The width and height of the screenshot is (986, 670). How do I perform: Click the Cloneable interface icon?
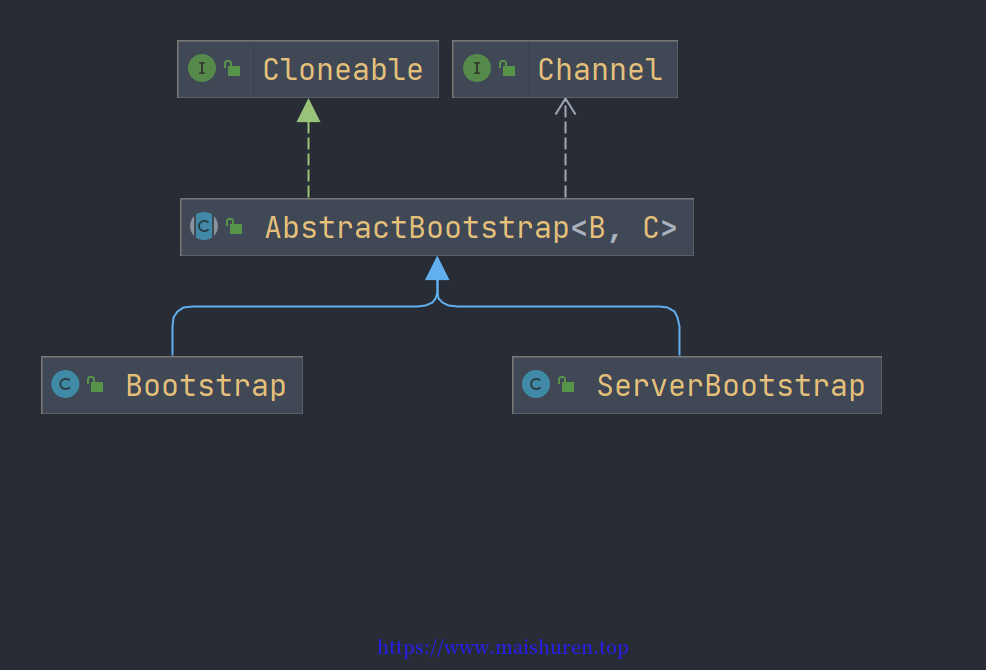click(202, 69)
